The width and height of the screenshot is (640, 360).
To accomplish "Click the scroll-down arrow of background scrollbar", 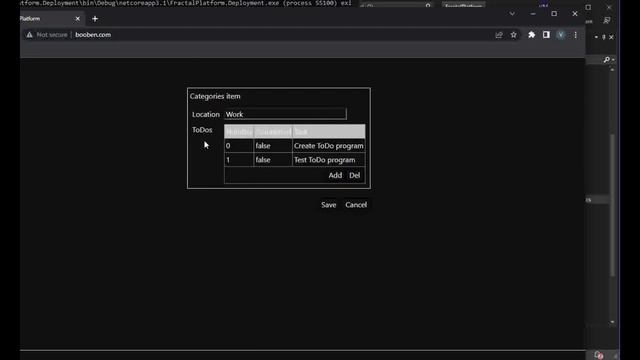I will [x=612, y=322].
